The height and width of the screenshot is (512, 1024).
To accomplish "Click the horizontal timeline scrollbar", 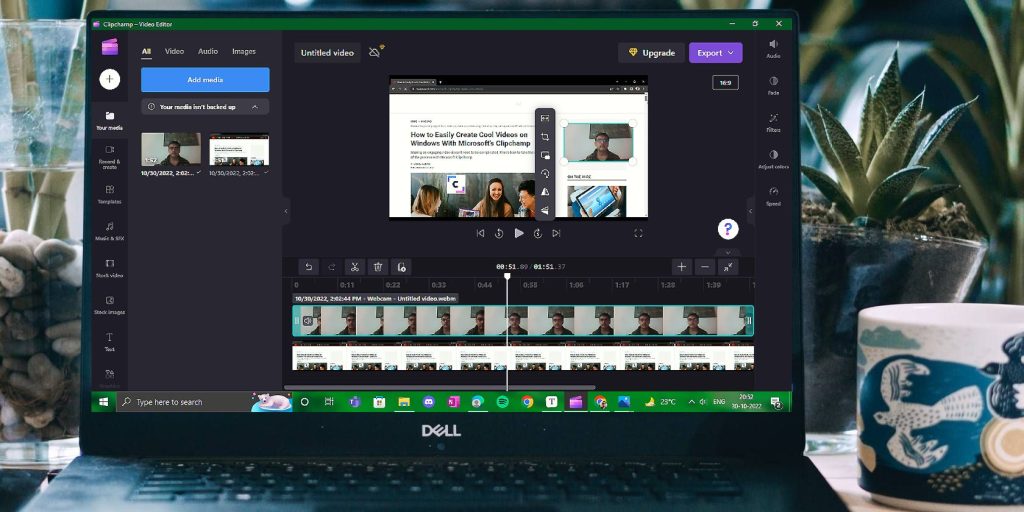I will click(439, 387).
